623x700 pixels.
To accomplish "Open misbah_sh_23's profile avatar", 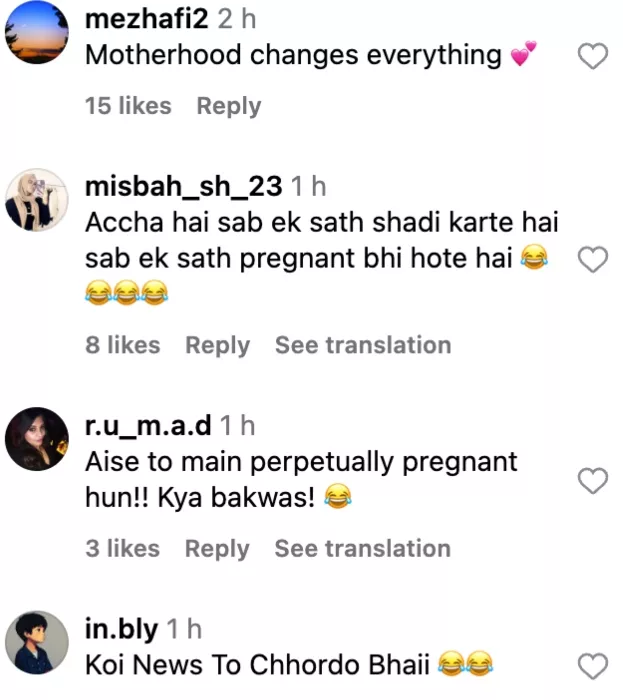I will point(37,200).
